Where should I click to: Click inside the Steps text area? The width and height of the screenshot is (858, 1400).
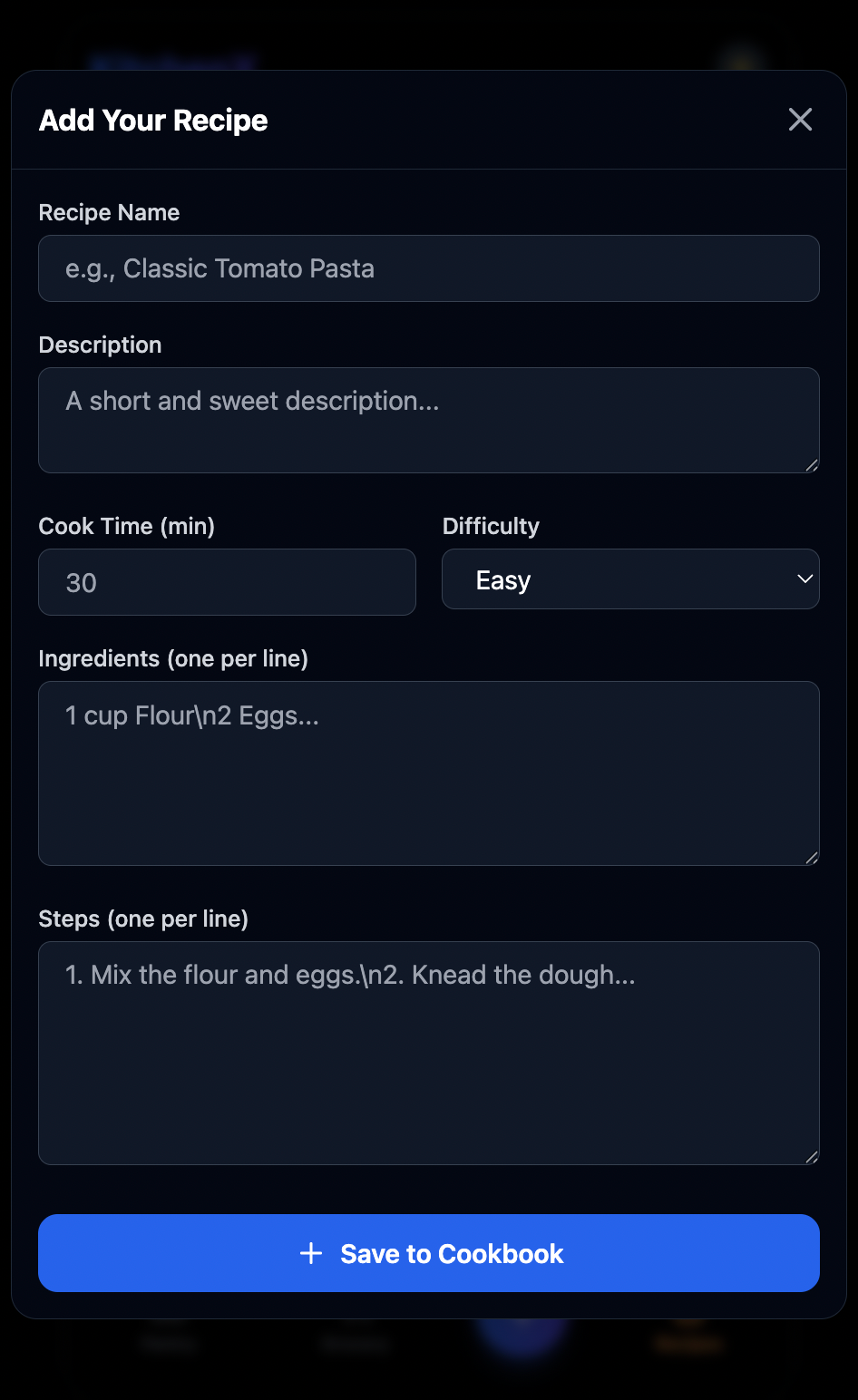[429, 1053]
